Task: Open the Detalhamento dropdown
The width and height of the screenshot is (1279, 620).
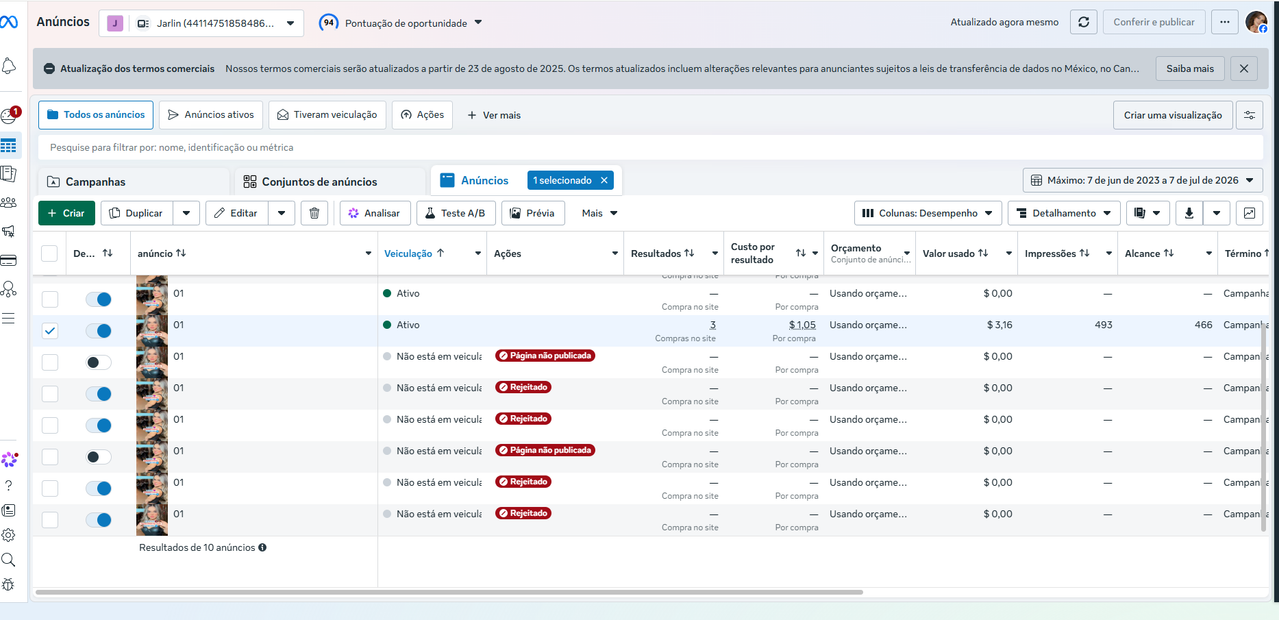Action: coord(1064,213)
